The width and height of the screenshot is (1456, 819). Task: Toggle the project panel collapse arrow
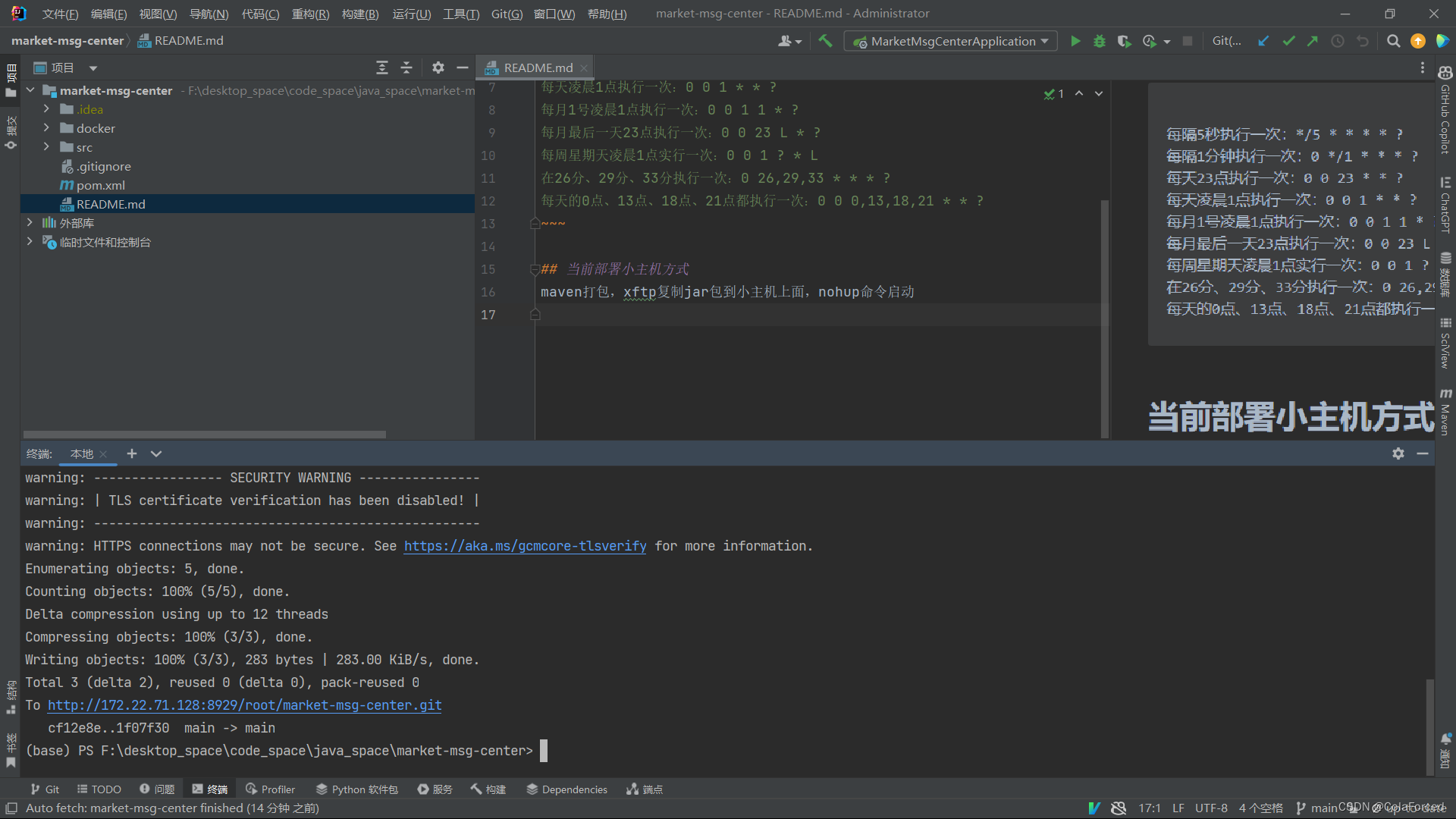pos(32,90)
